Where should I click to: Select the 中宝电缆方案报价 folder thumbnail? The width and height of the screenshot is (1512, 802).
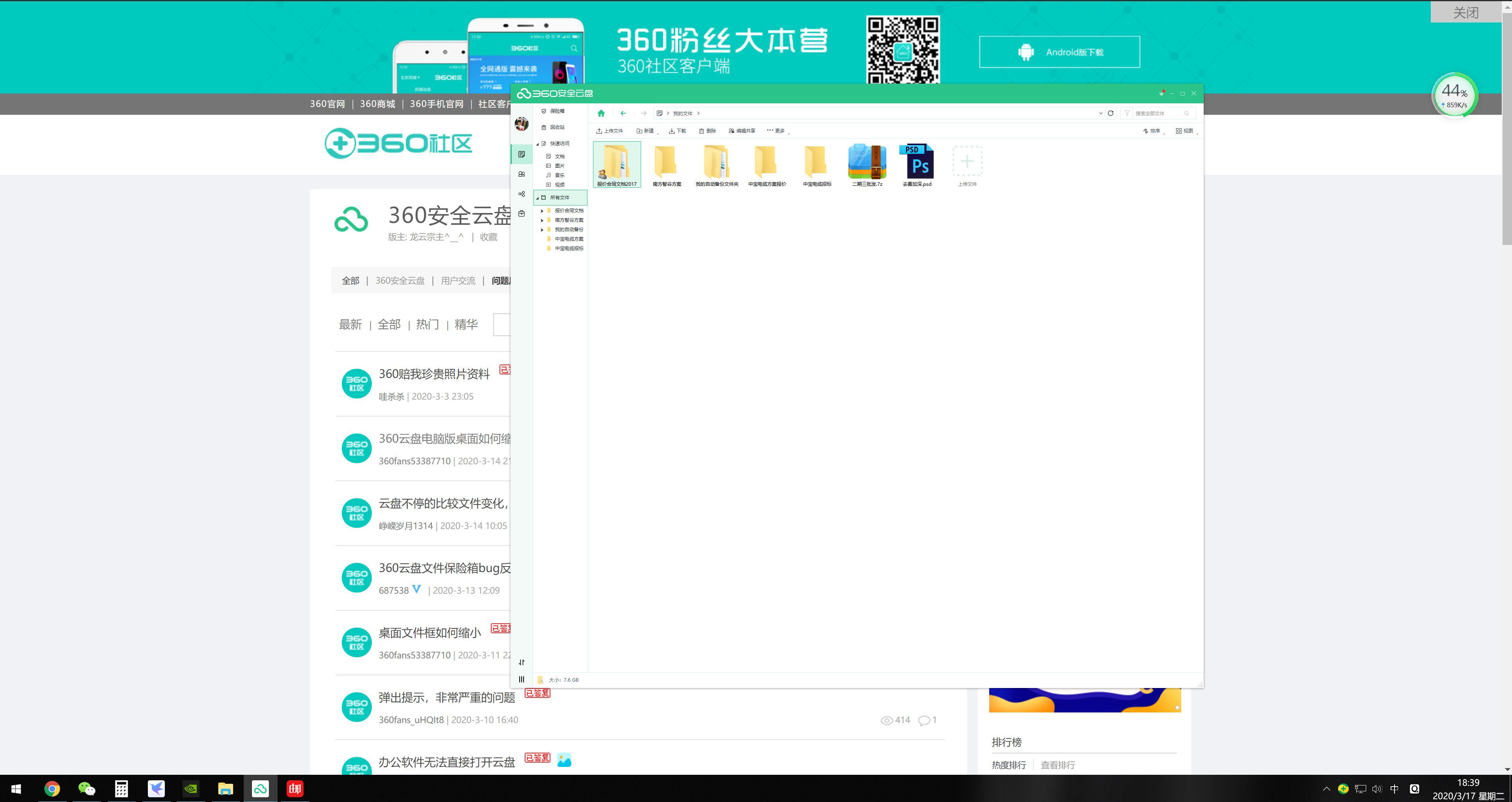point(766,165)
